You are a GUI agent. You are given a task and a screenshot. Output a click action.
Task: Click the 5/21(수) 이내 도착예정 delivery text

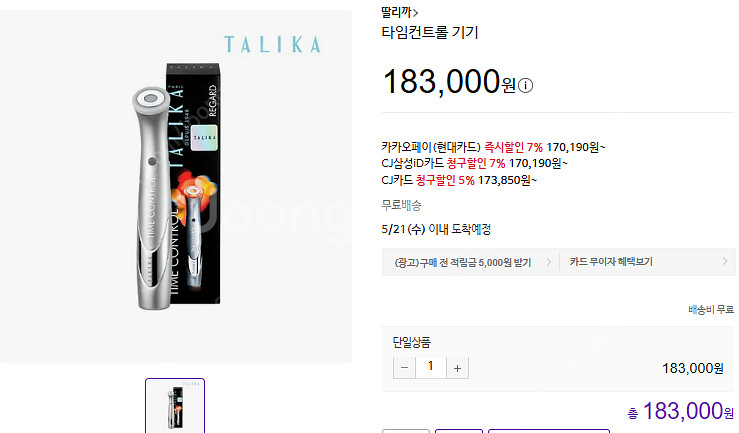pos(436,229)
